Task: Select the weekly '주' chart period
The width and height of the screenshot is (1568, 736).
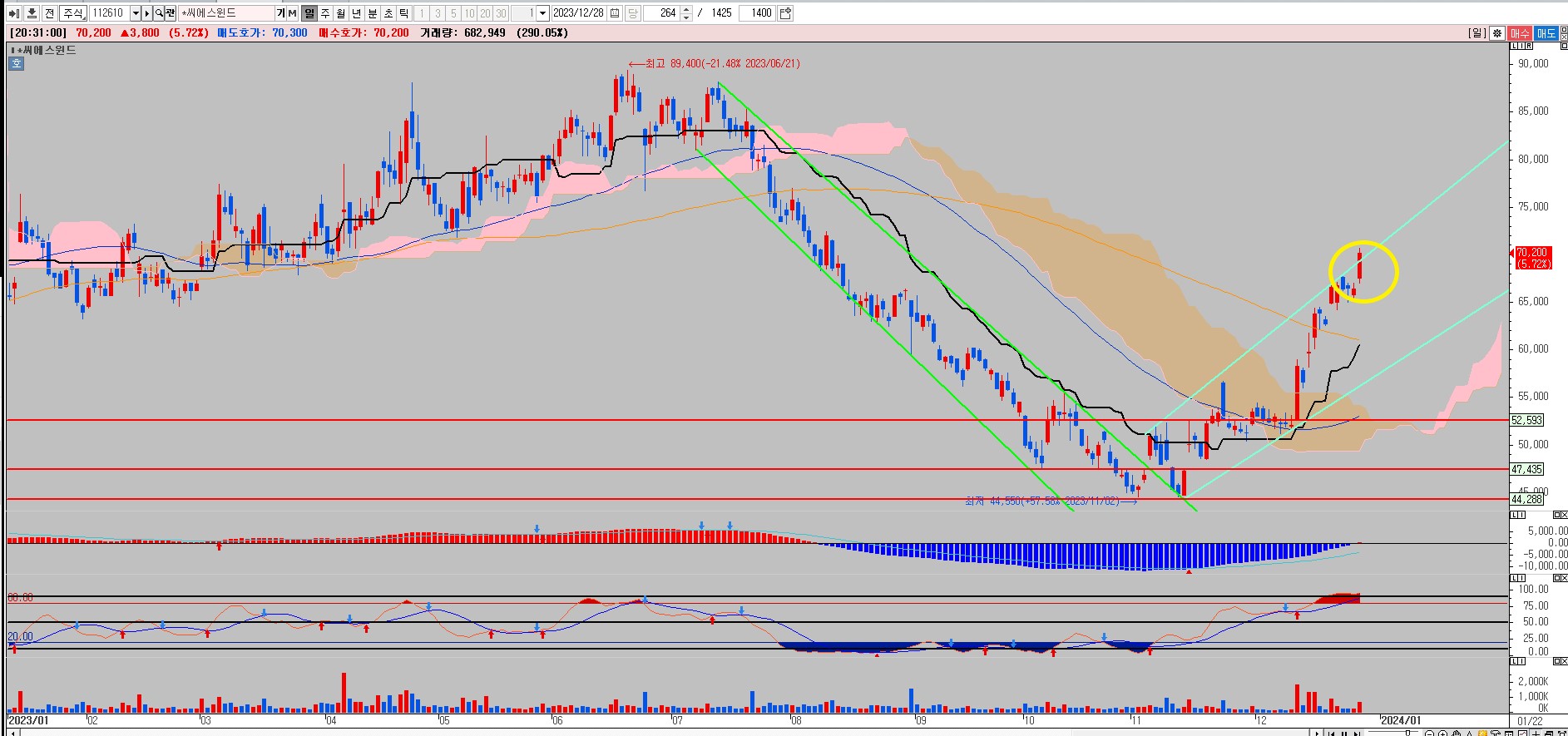Action: (325, 13)
